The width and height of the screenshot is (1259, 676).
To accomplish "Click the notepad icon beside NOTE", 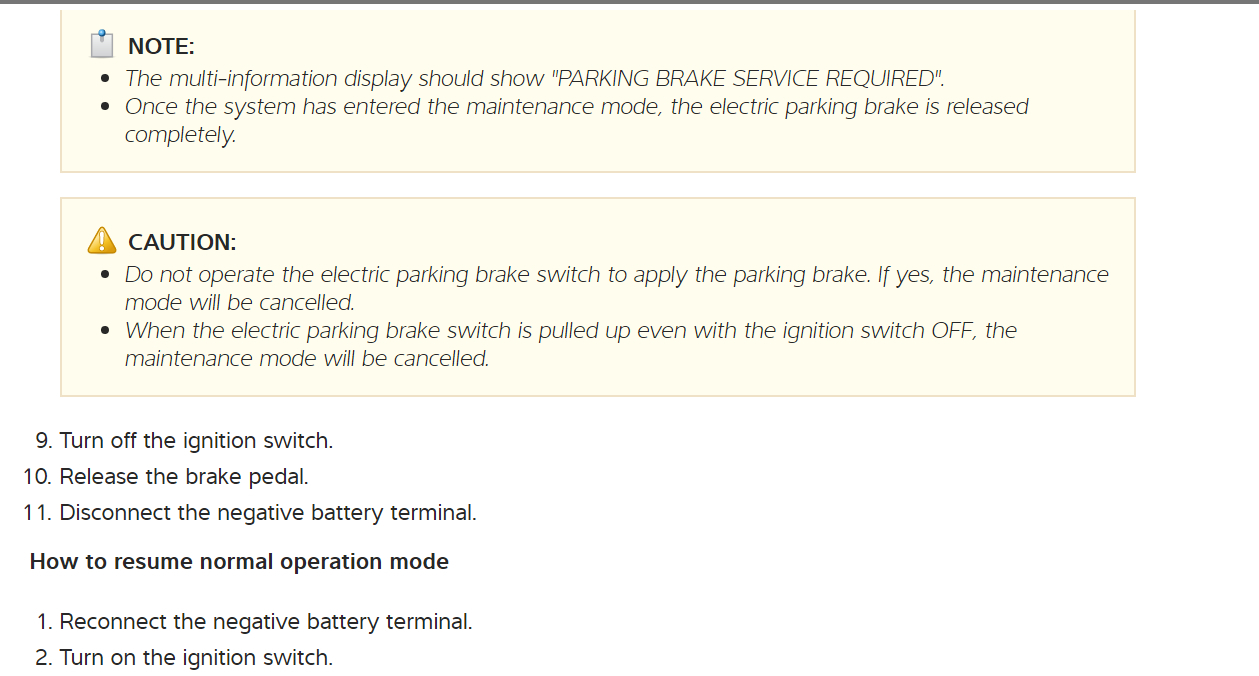I will (101, 45).
